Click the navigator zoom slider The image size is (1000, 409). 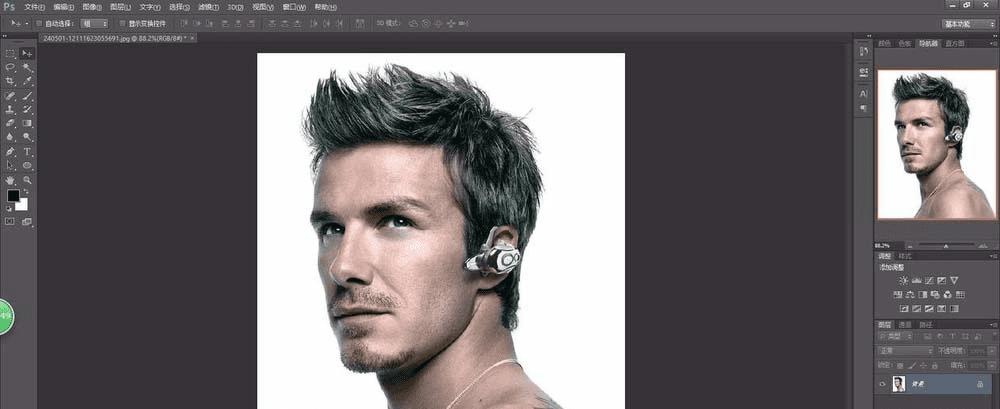click(946, 245)
